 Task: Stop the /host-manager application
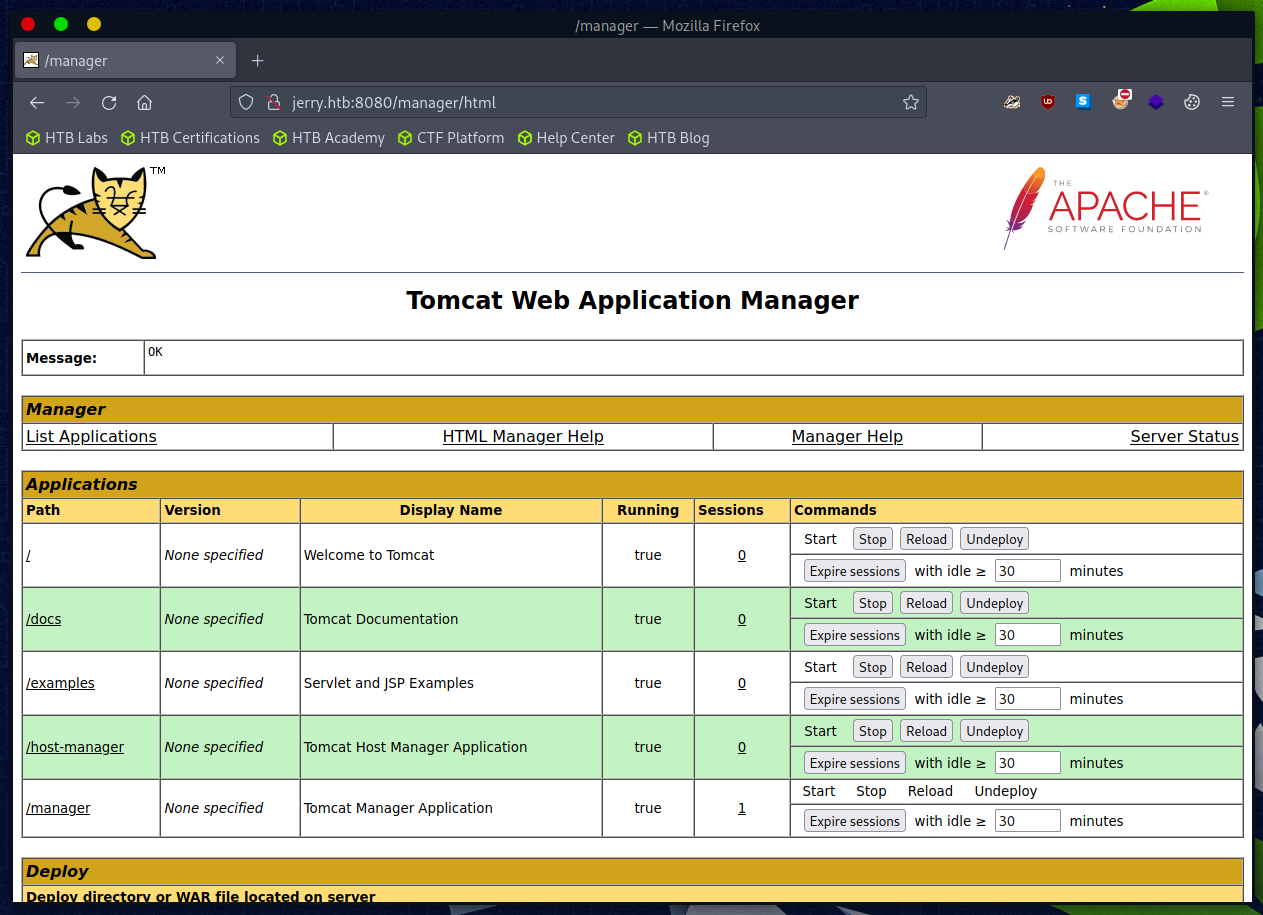point(873,731)
